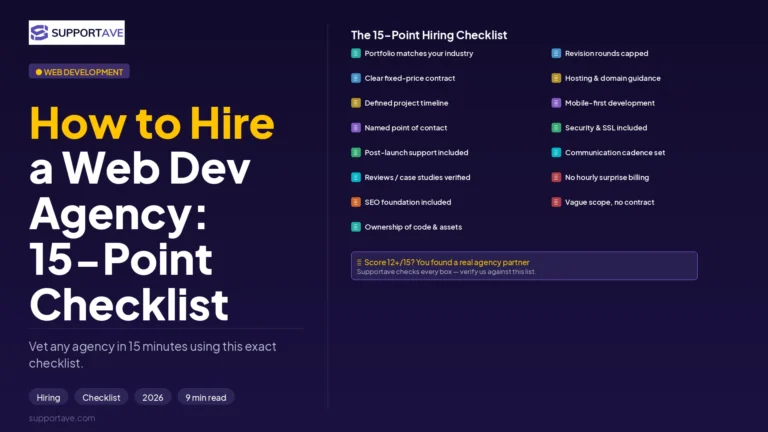This screenshot has width=768, height=432.
Task: Click icon beside No hourly surprise billing
Action: click(556, 177)
